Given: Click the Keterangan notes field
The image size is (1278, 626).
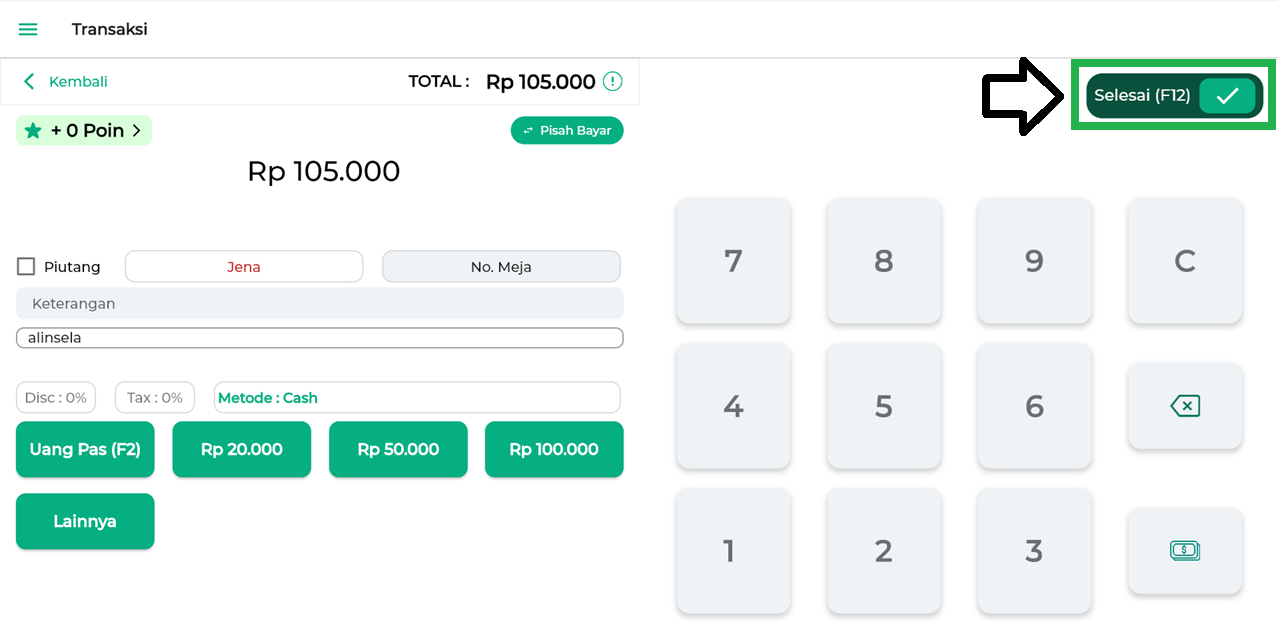Looking at the screenshot, I should (x=319, y=304).
